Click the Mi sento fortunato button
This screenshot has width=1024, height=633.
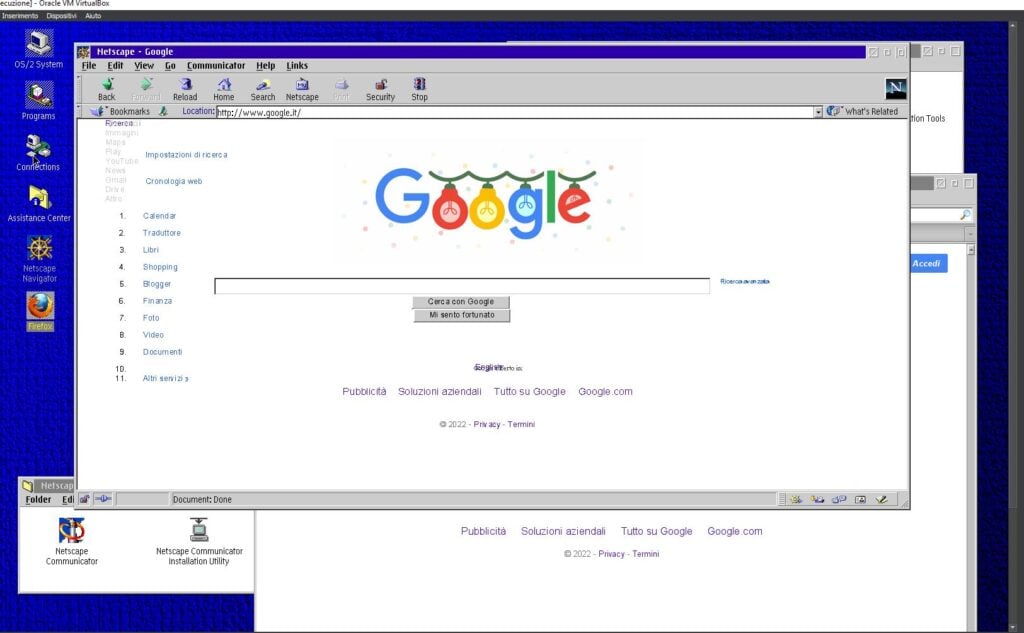tap(462, 315)
